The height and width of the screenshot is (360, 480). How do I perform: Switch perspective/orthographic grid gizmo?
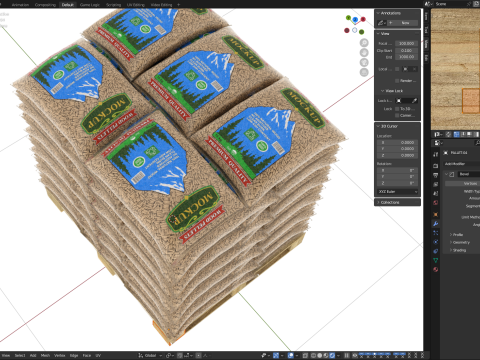(x=364, y=72)
